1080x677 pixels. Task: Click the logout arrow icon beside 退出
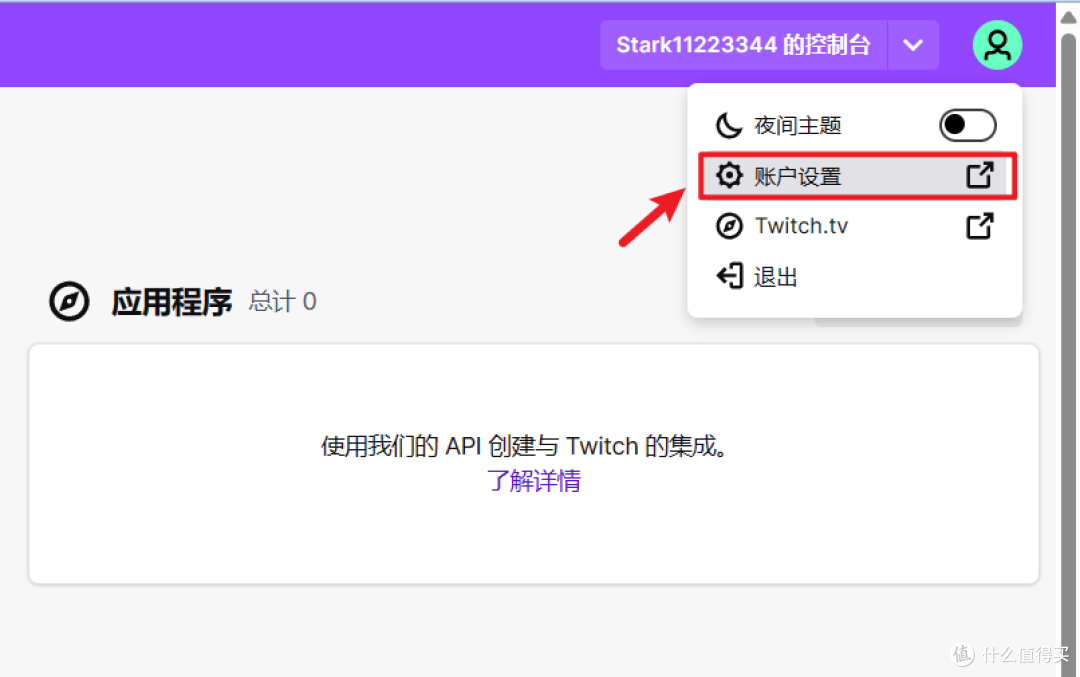(729, 276)
